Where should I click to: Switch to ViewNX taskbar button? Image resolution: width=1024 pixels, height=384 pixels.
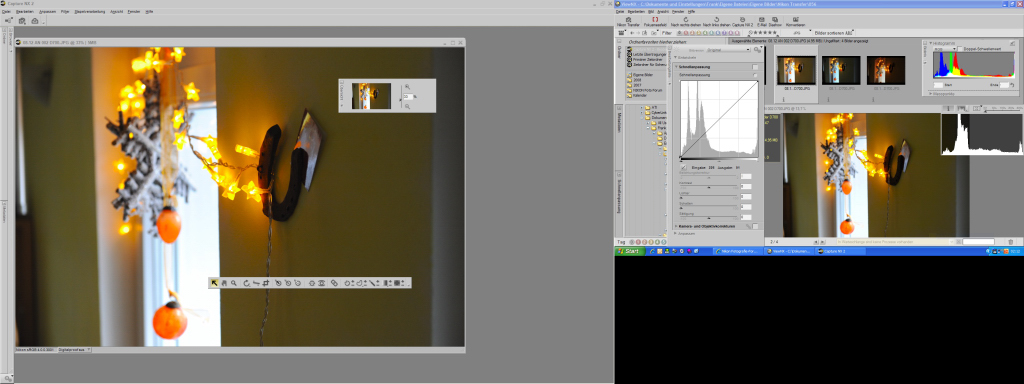pyautogui.click(x=789, y=251)
